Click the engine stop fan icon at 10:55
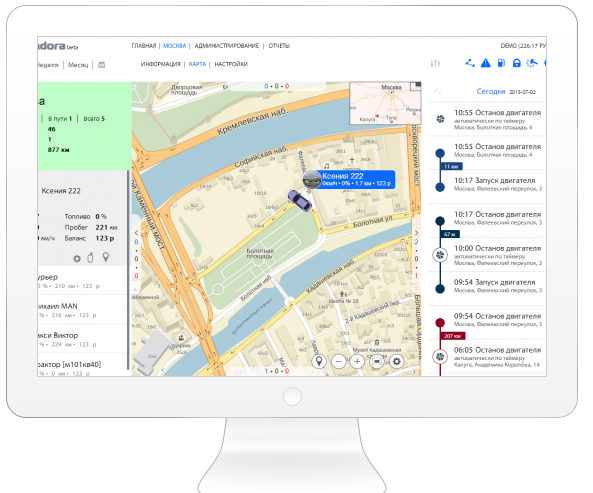 click(441, 119)
